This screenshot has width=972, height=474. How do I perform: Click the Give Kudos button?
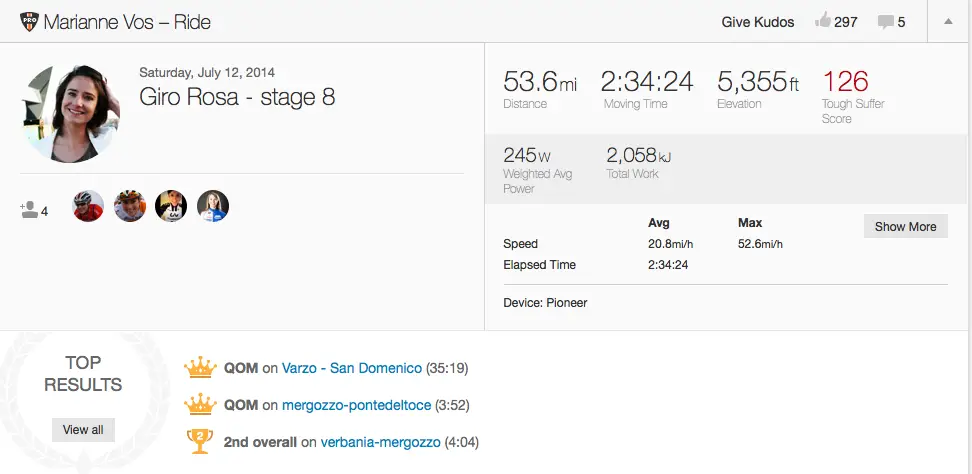tap(758, 22)
